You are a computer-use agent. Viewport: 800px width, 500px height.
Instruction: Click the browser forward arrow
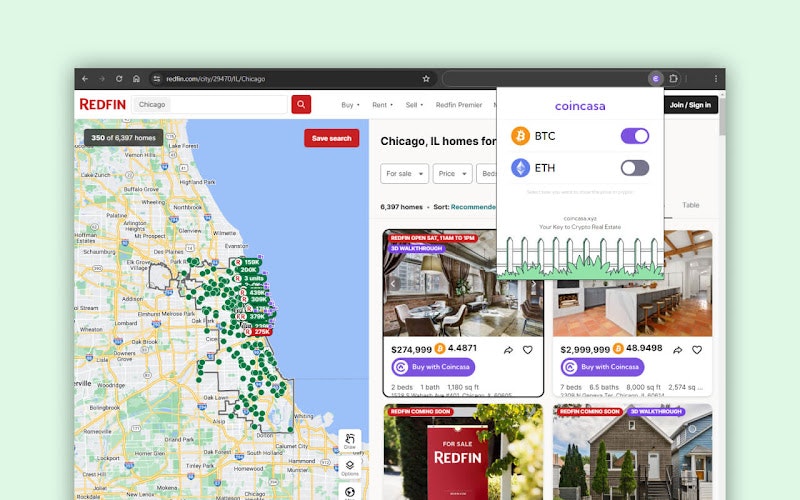[102, 79]
